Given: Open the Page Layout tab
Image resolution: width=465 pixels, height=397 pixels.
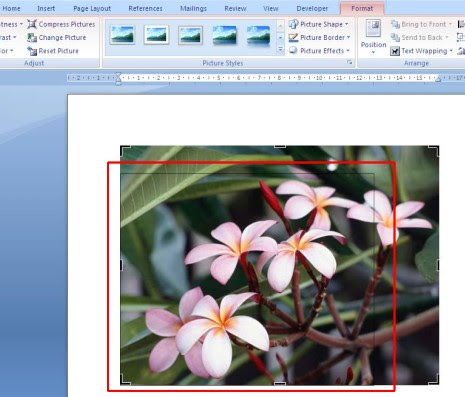Looking at the screenshot, I should pos(92,8).
